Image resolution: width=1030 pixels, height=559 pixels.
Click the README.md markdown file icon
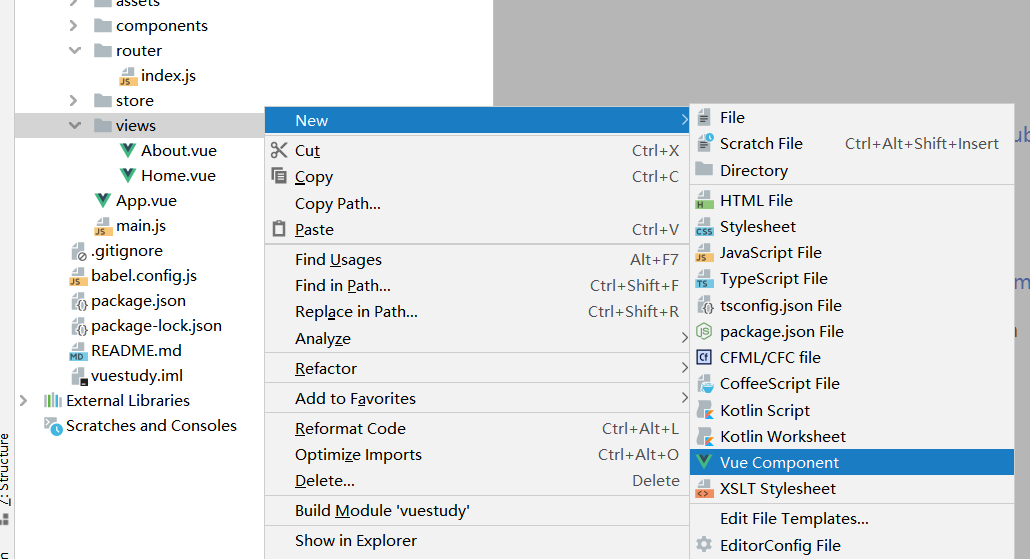tap(78, 351)
